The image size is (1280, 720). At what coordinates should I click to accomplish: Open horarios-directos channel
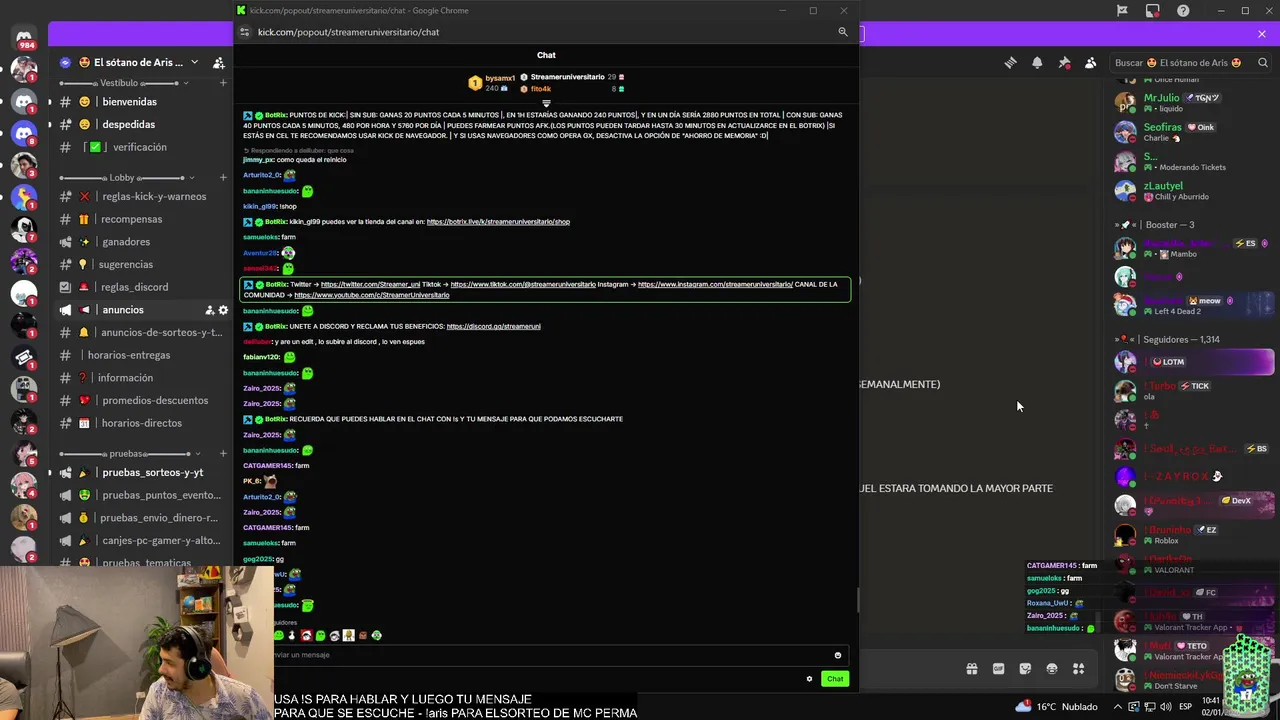(140, 423)
